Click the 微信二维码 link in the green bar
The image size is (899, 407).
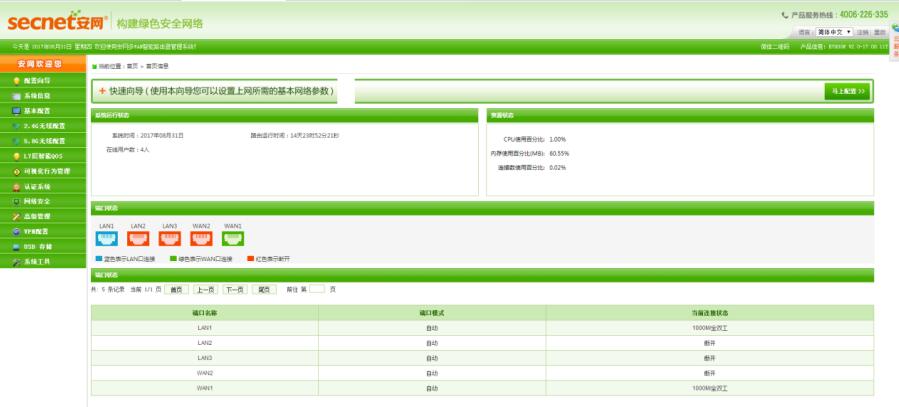point(775,46)
